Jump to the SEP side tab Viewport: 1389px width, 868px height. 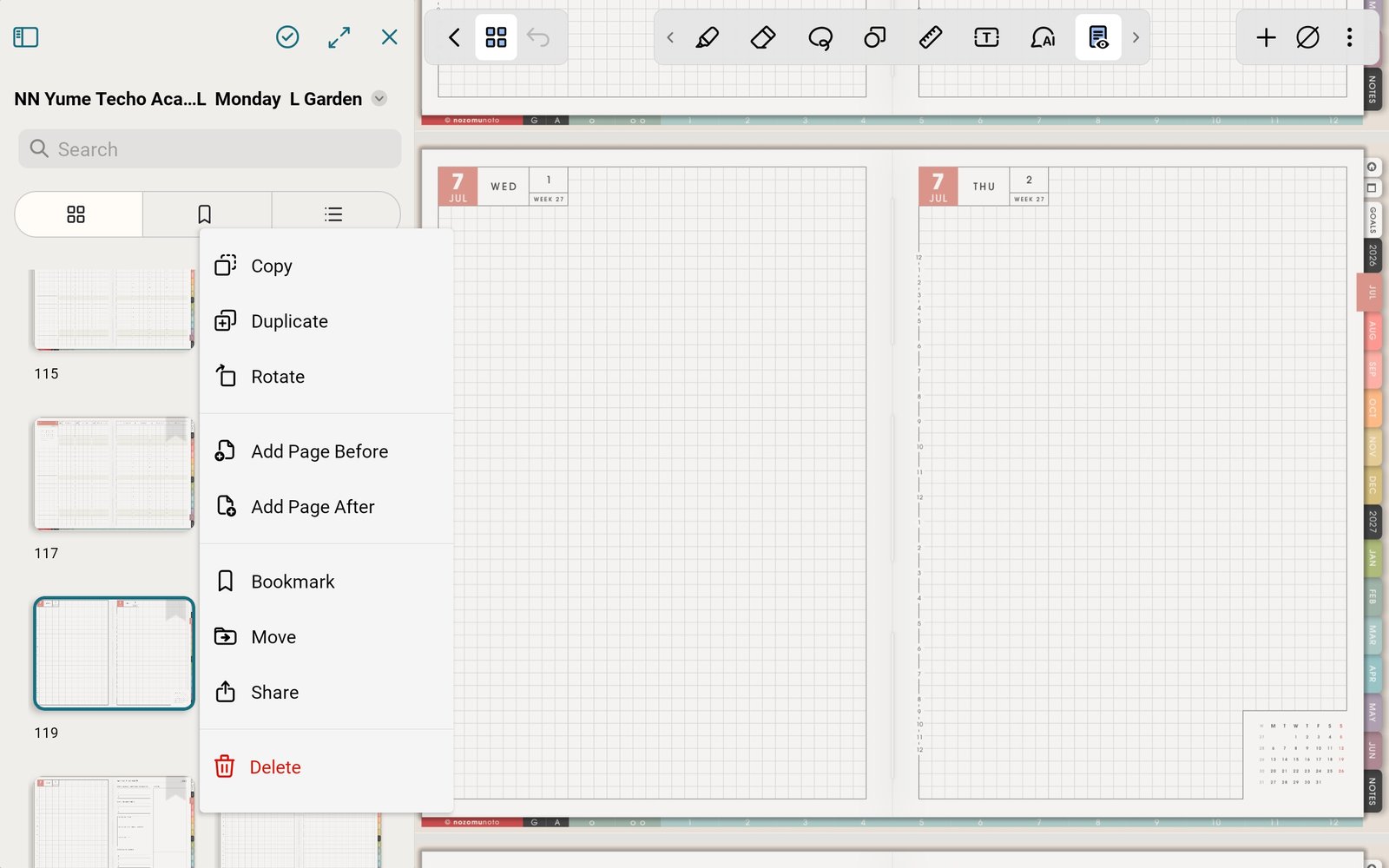coord(1373,369)
